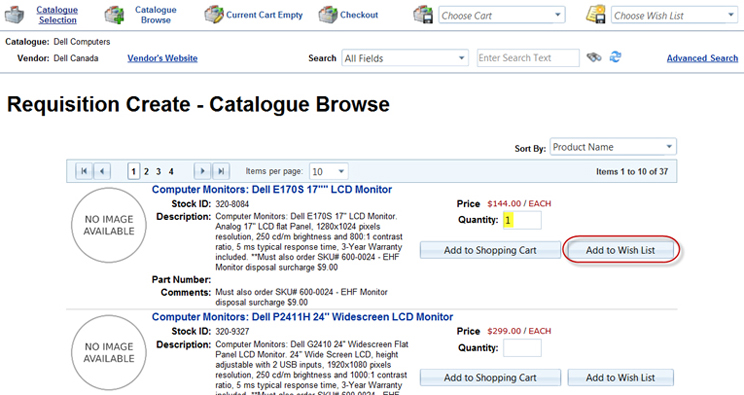Click the previous page arrow icon
744x395 pixels.
click(102, 171)
